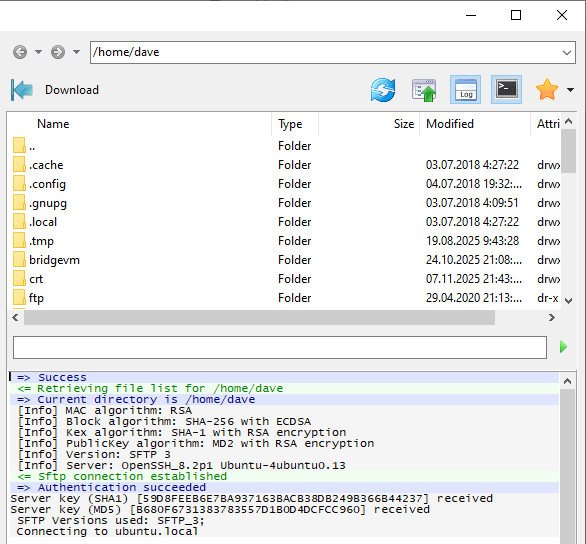Open the back history dropdown arrow
This screenshot has width=586, height=544.
point(38,52)
